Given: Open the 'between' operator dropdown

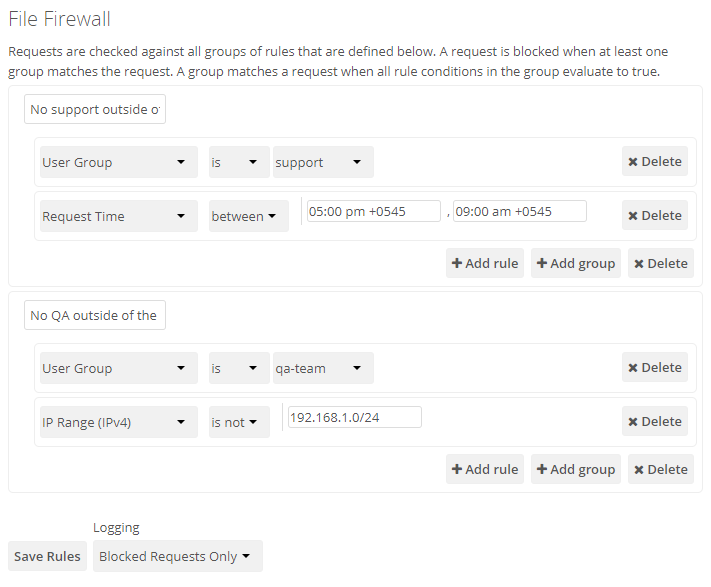Looking at the screenshot, I should coord(248,216).
